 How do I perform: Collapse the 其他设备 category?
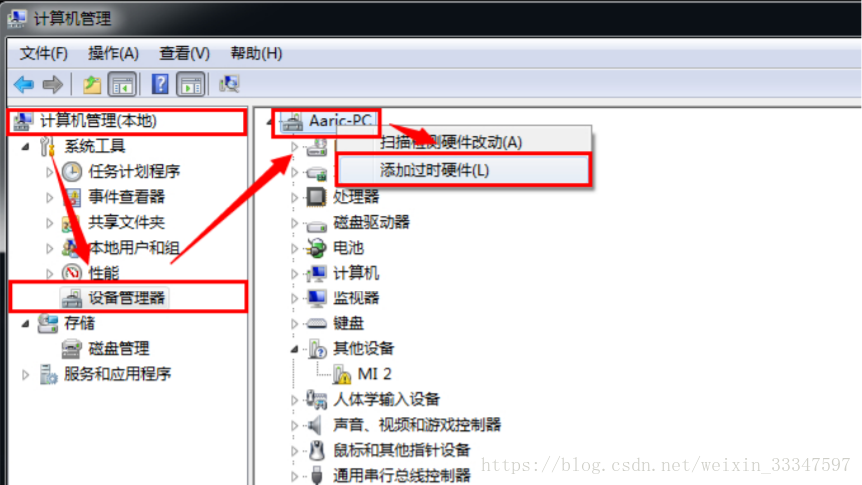[x=295, y=349]
